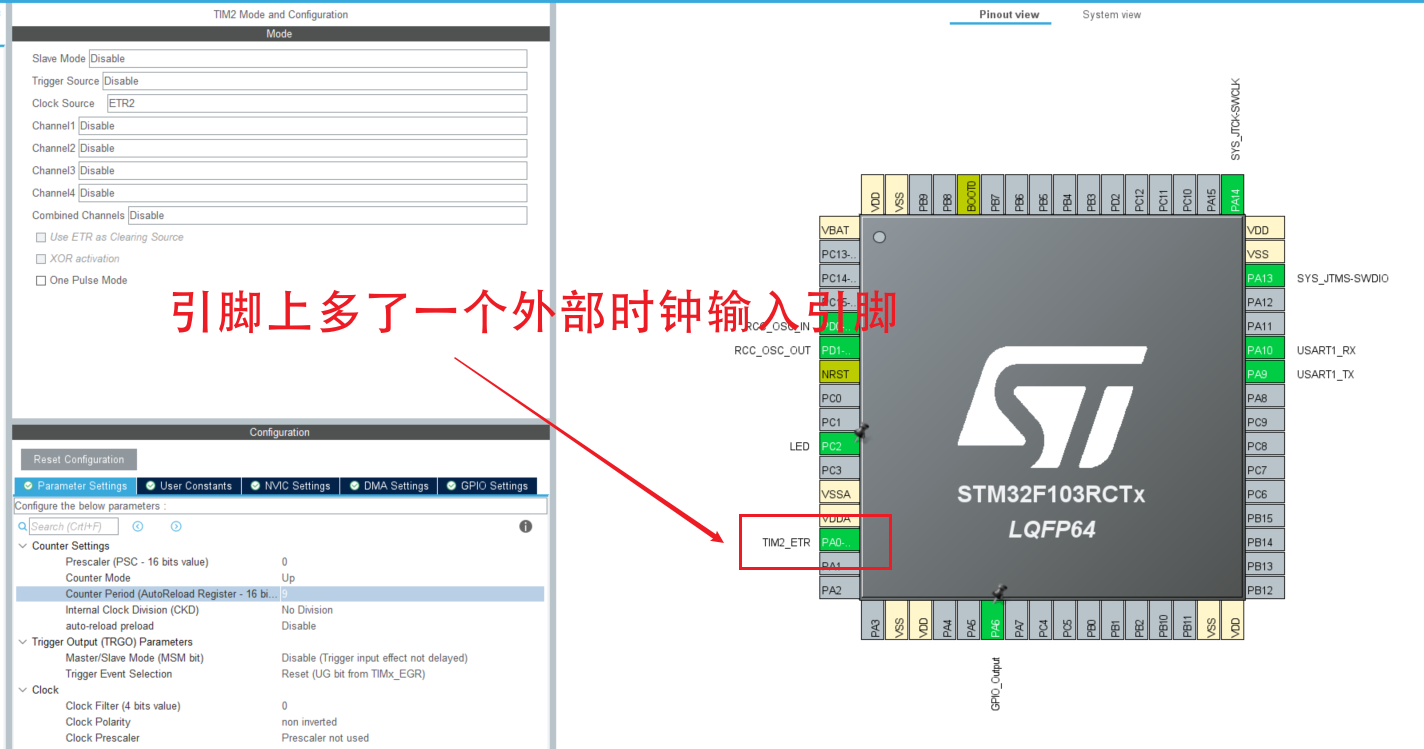Screen dimensions: 1424x749
Task: Click the PC3 pin on chip
Action: 839,470
